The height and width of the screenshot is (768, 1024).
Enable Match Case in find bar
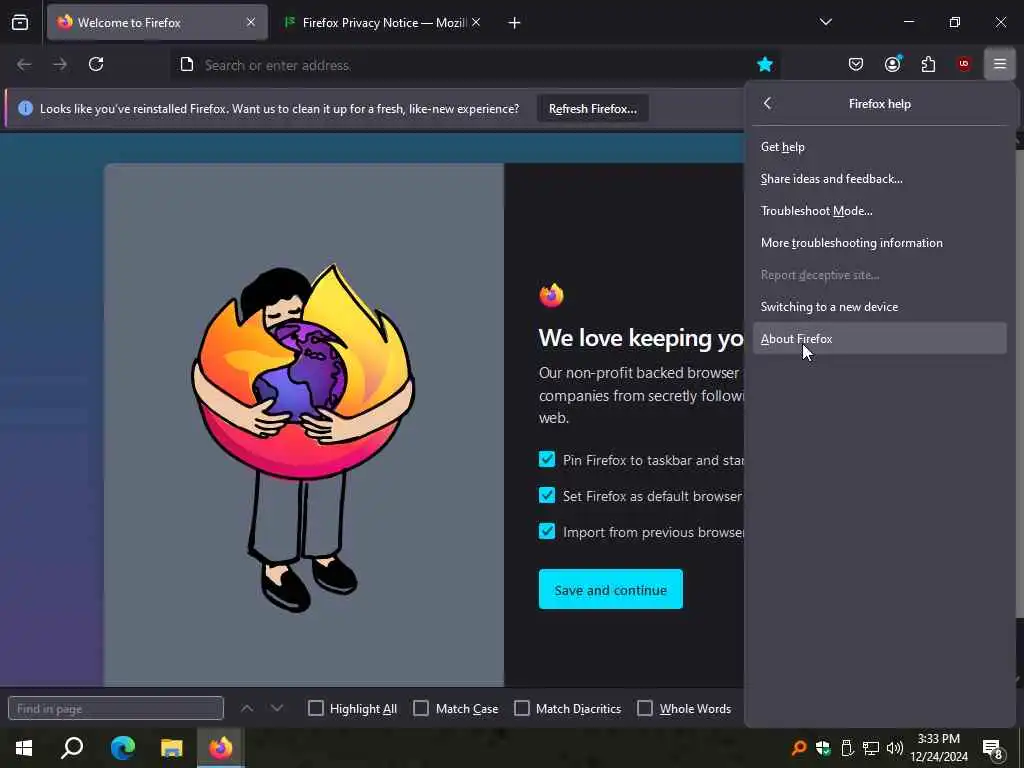(x=421, y=709)
